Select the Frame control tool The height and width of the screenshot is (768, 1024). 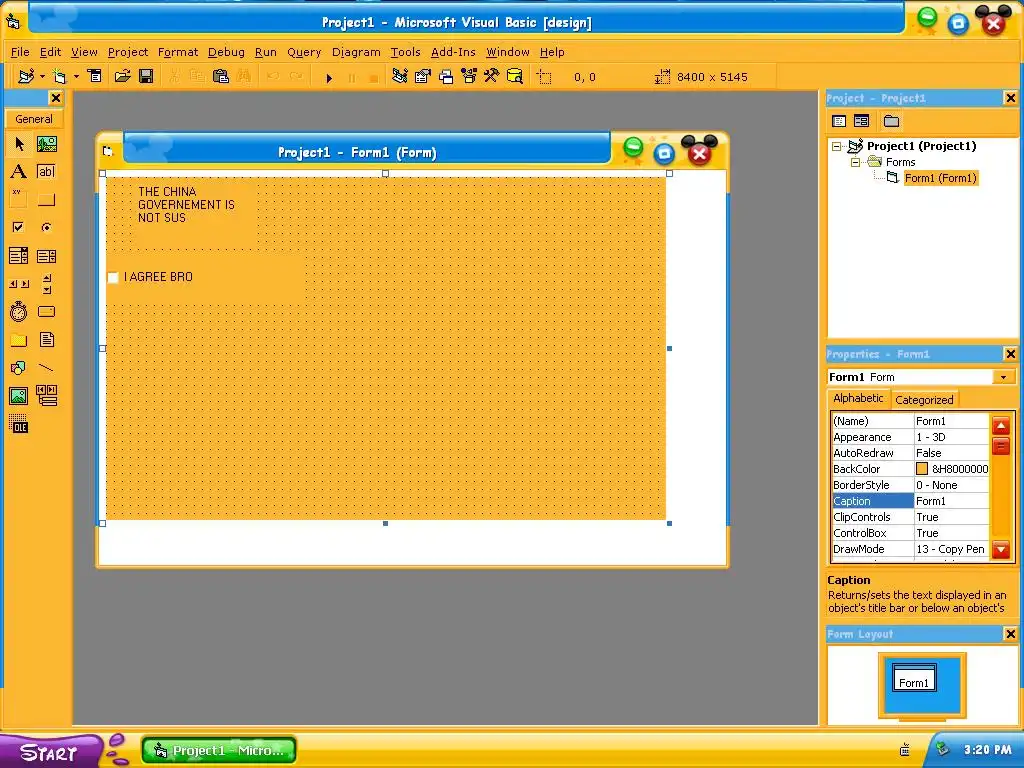19,200
